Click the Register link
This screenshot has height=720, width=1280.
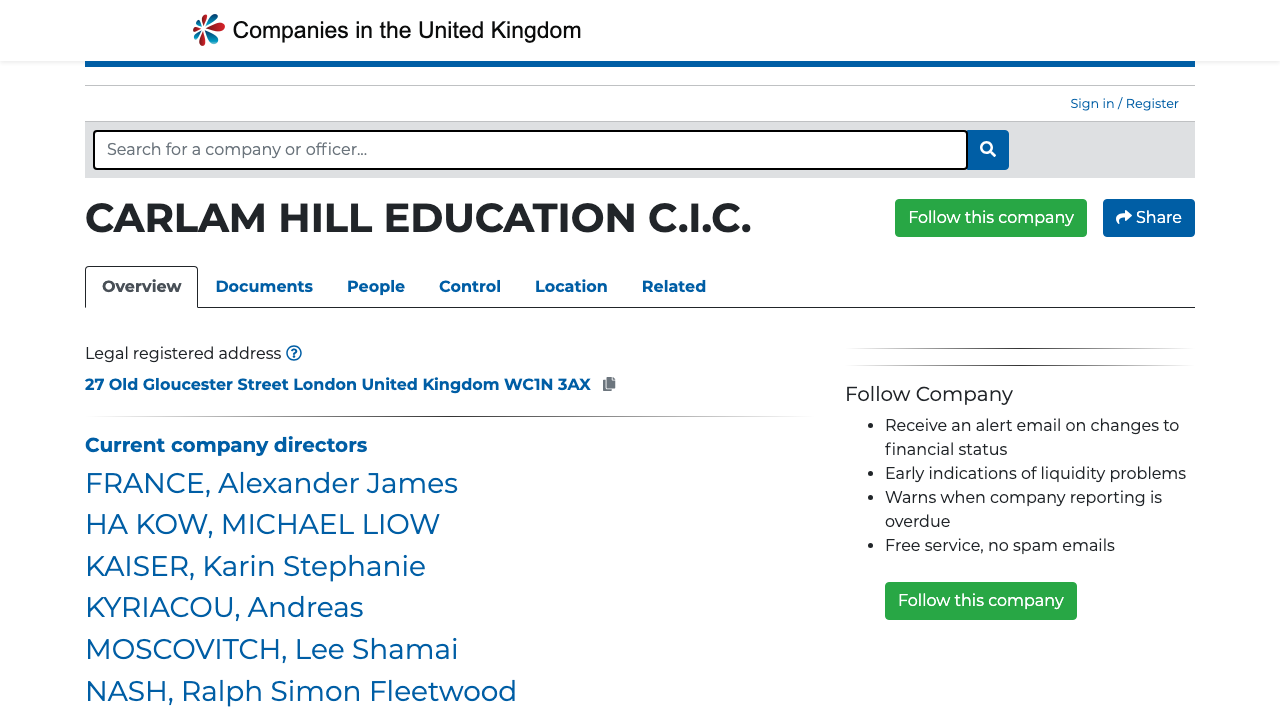click(1151, 103)
